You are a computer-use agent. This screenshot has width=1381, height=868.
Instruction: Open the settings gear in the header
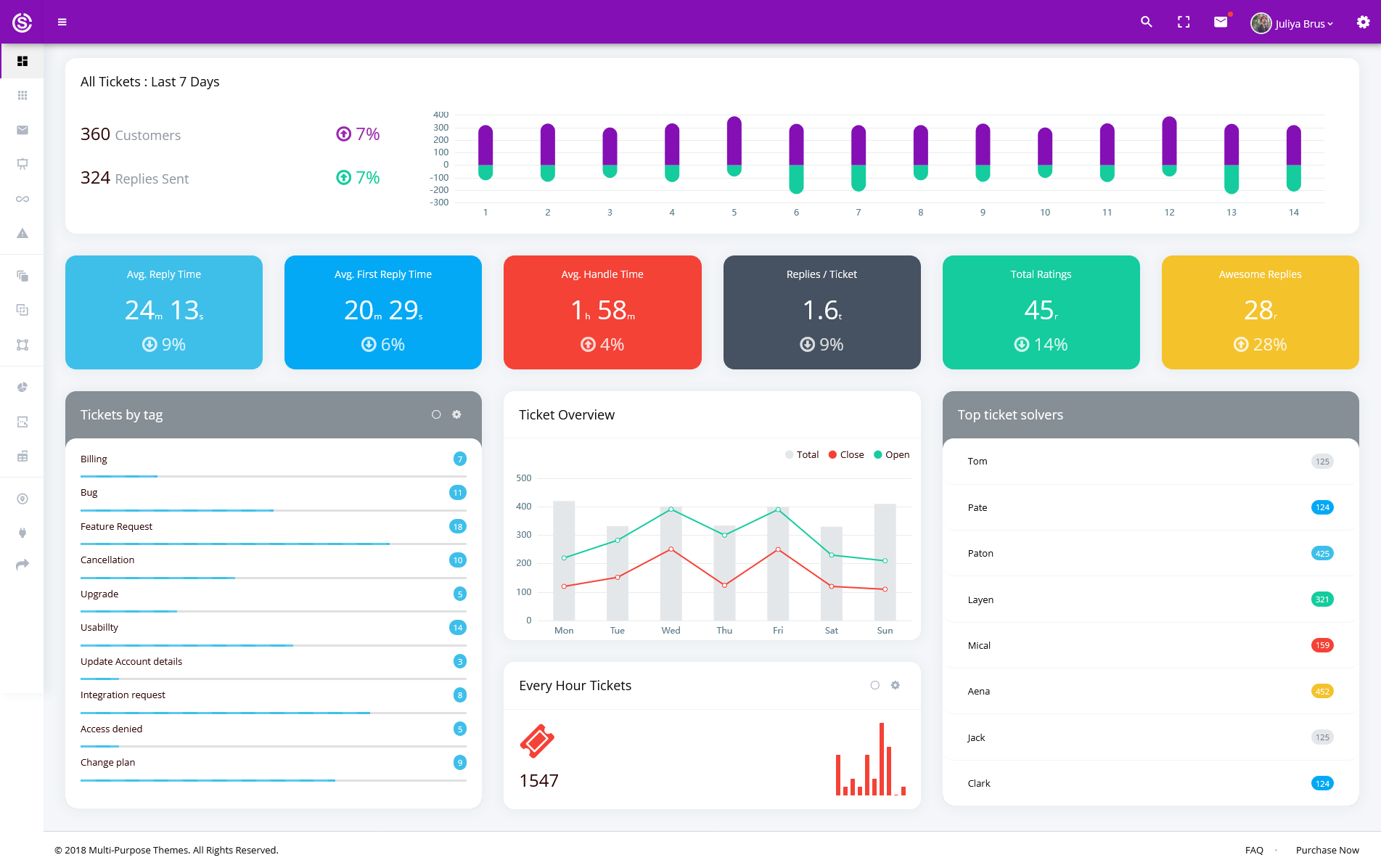[x=1364, y=22]
